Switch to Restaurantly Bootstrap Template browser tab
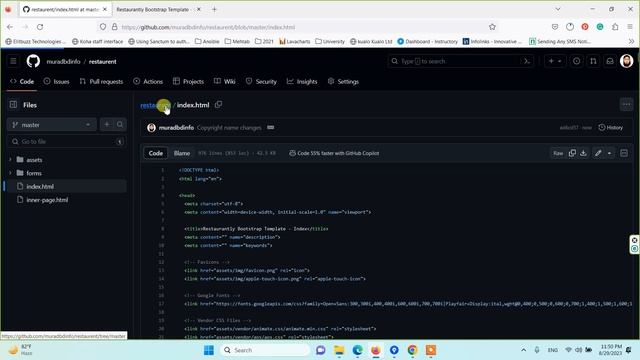Image resolution: width=640 pixels, height=360 pixels. (x=153, y=9)
